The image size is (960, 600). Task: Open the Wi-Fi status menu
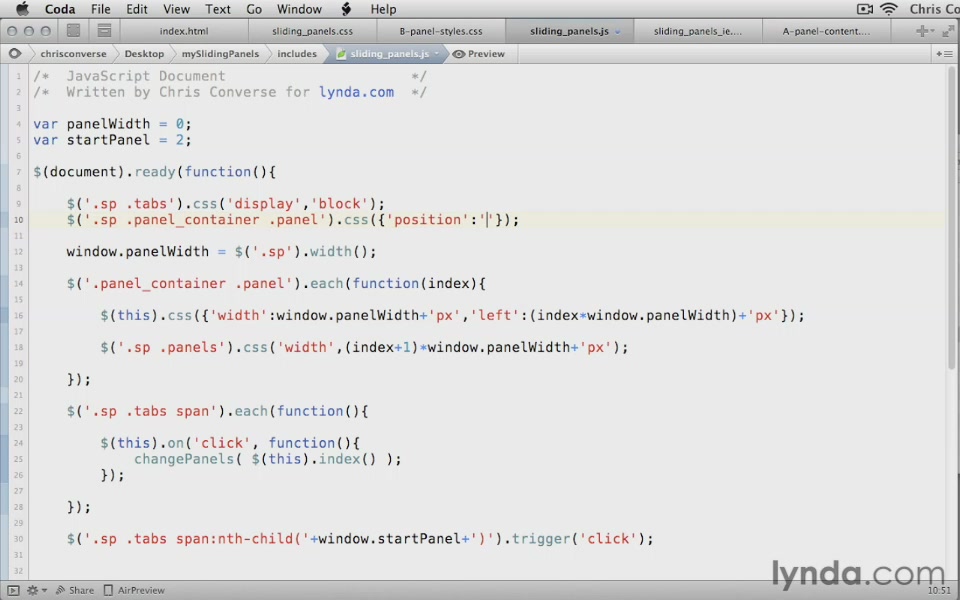click(x=888, y=9)
